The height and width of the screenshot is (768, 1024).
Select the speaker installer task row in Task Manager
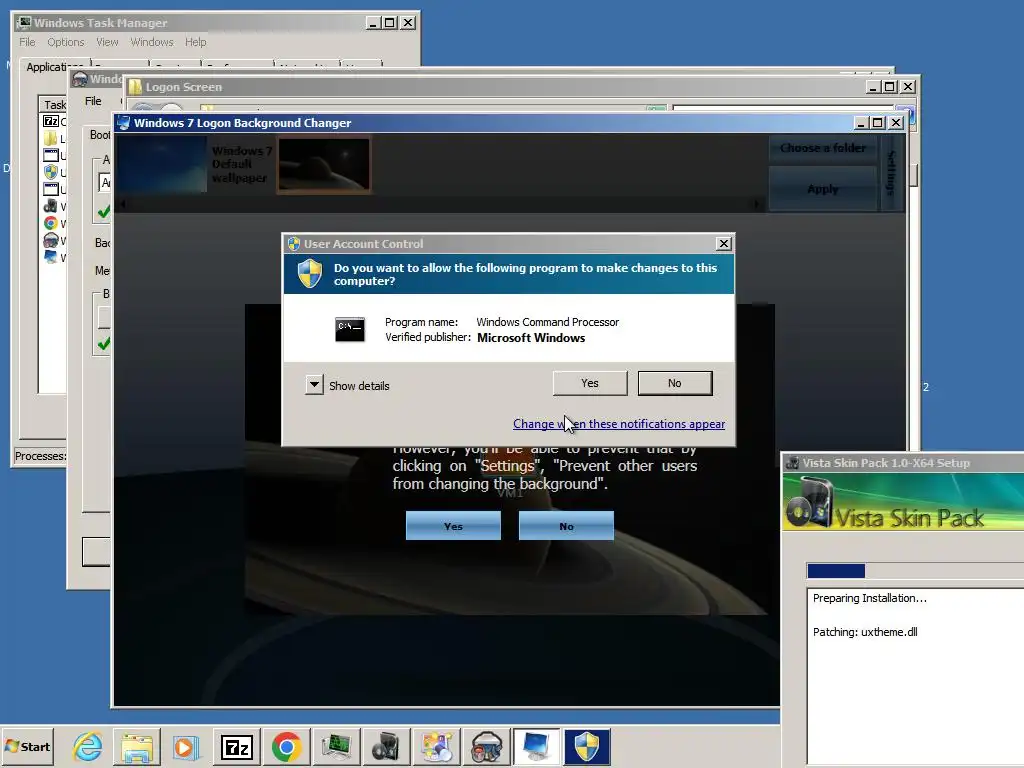54,206
